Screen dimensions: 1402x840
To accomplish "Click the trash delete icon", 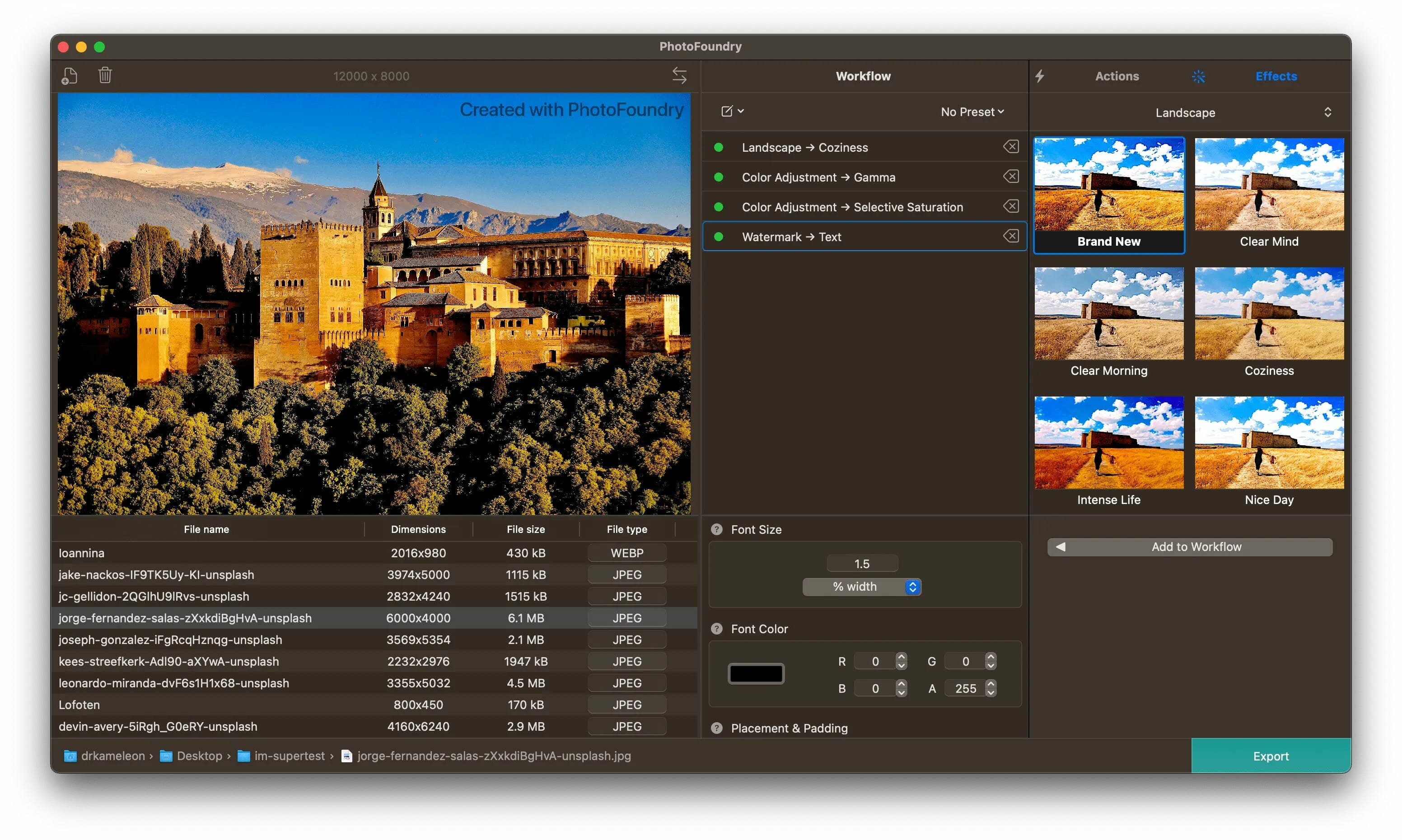I will pyautogui.click(x=105, y=75).
